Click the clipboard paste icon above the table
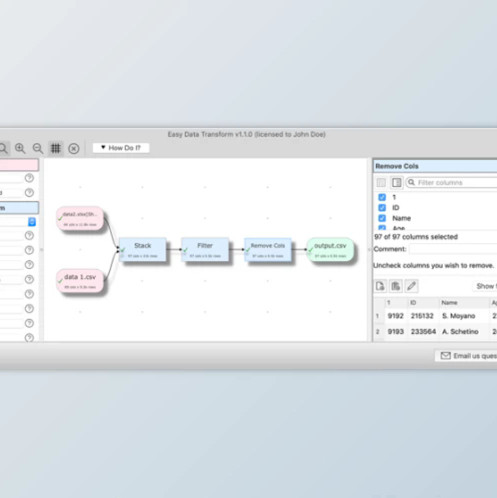 point(396,286)
